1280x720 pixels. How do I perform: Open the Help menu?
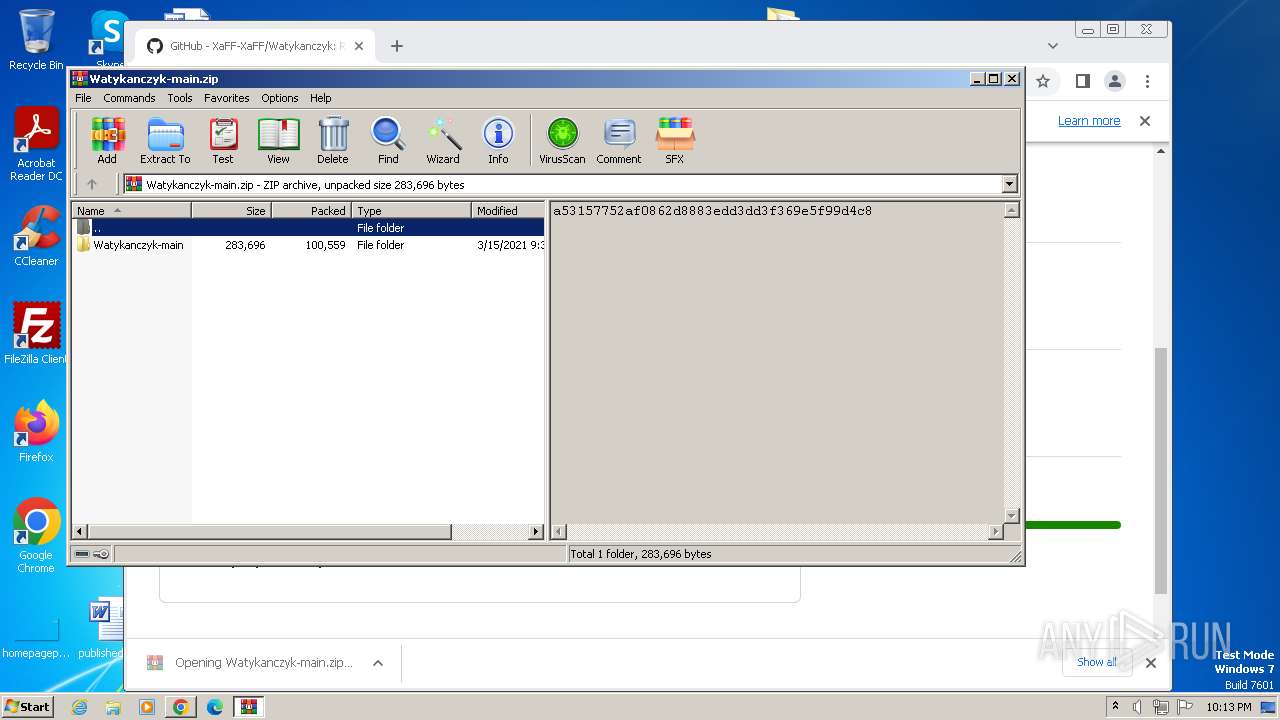[x=320, y=98]
